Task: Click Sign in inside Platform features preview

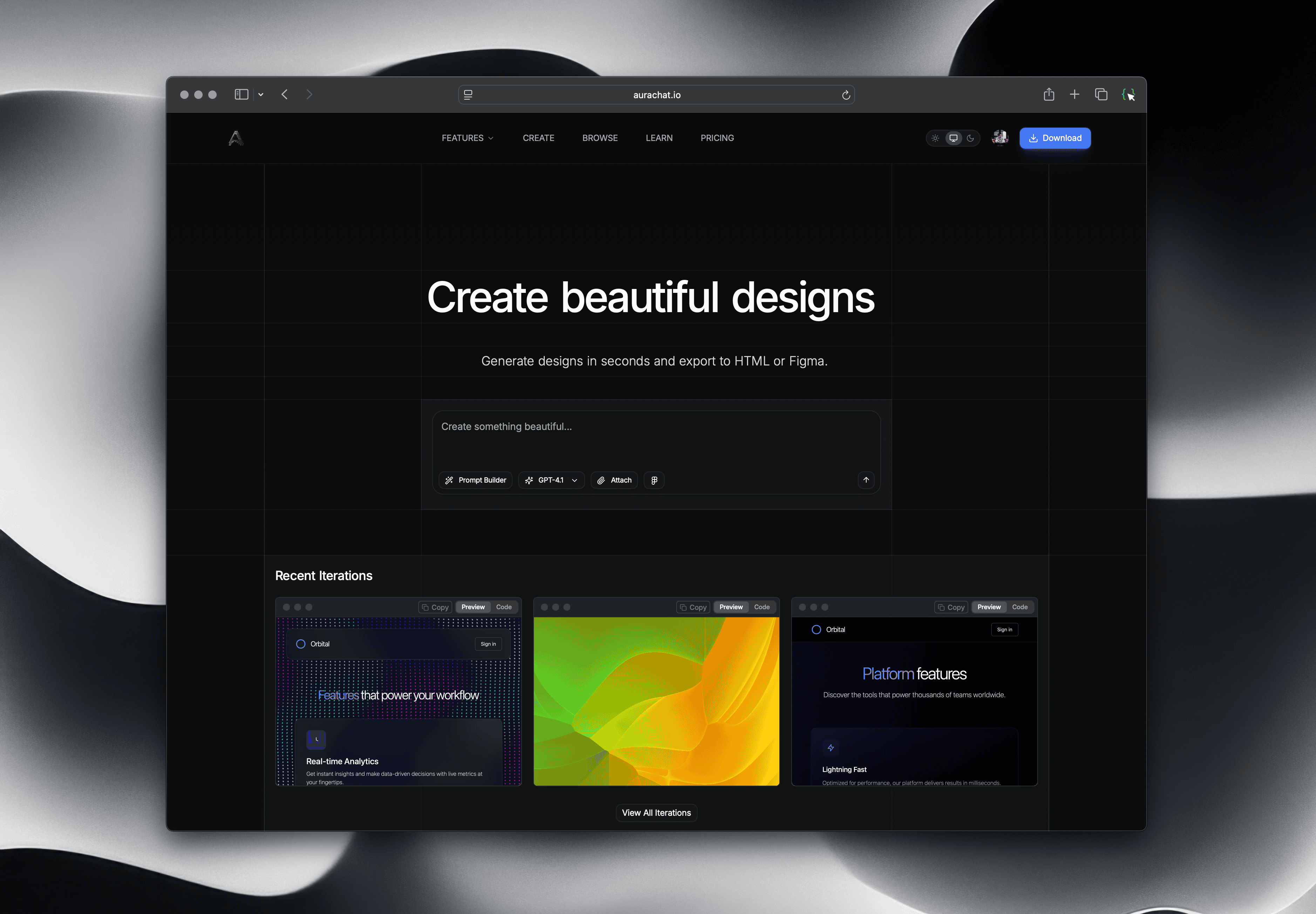Action: tap(1005, 629)
